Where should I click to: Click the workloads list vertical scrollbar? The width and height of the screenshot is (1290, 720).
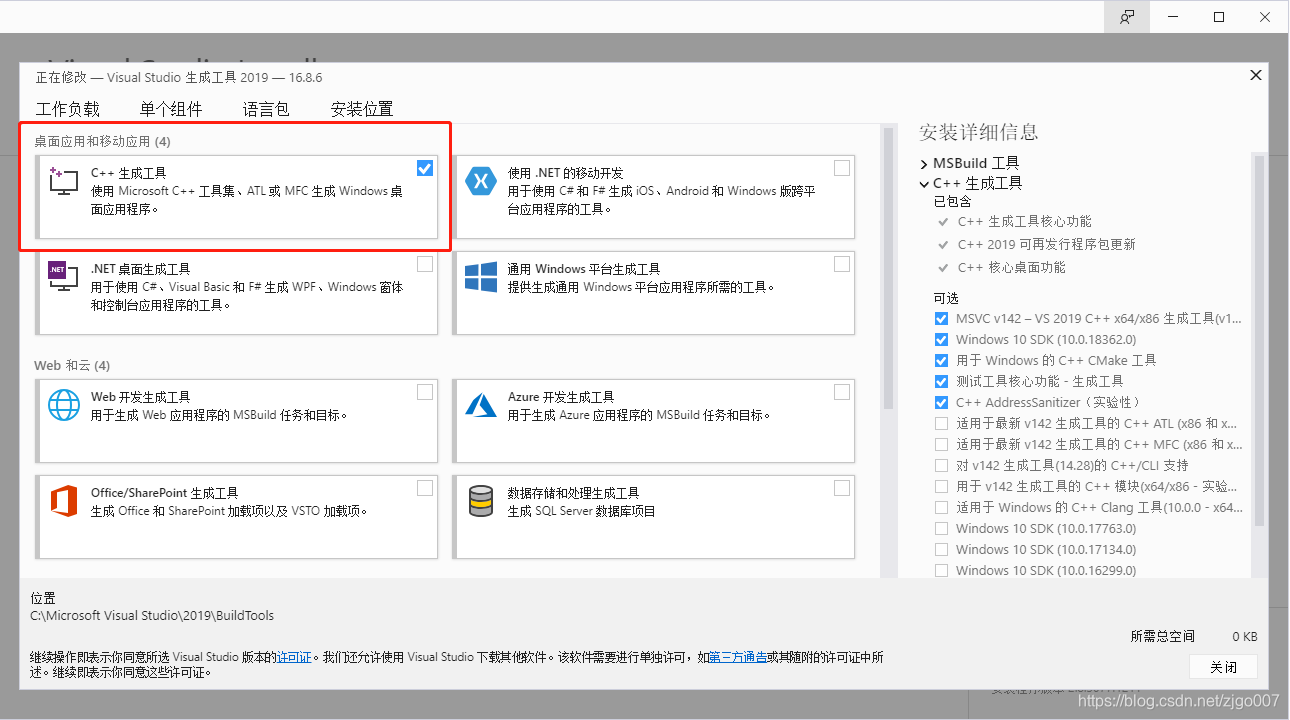888,270
